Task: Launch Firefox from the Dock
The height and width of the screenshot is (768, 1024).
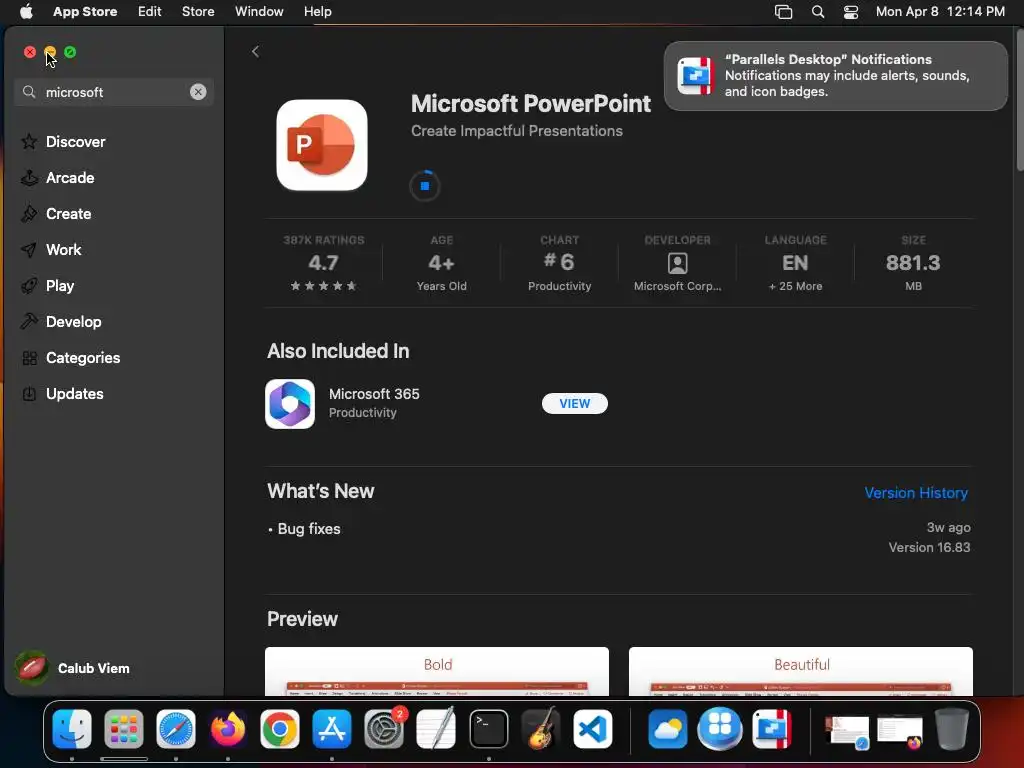Action: click(227, 729)
